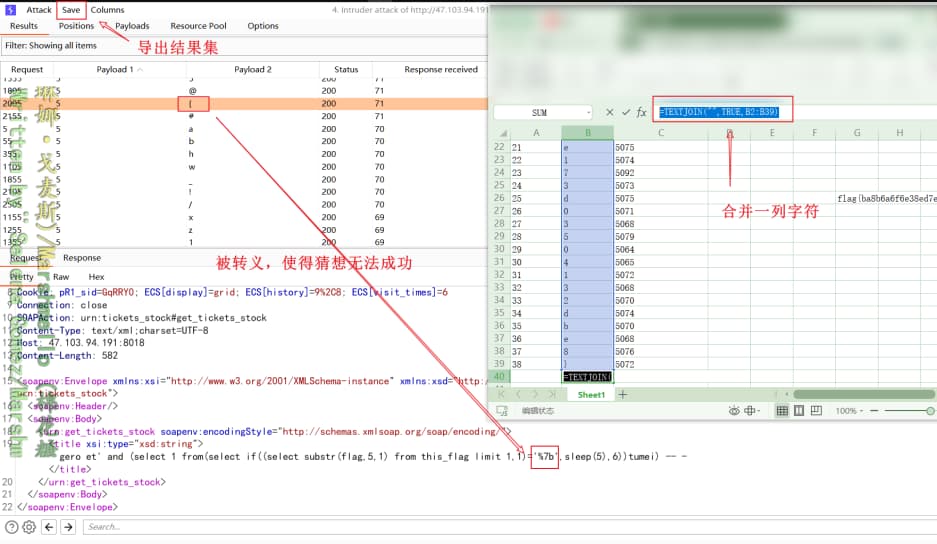Click the eye-protection mode icon
Screen dimensions: 937x544
[x=734, y=411]
